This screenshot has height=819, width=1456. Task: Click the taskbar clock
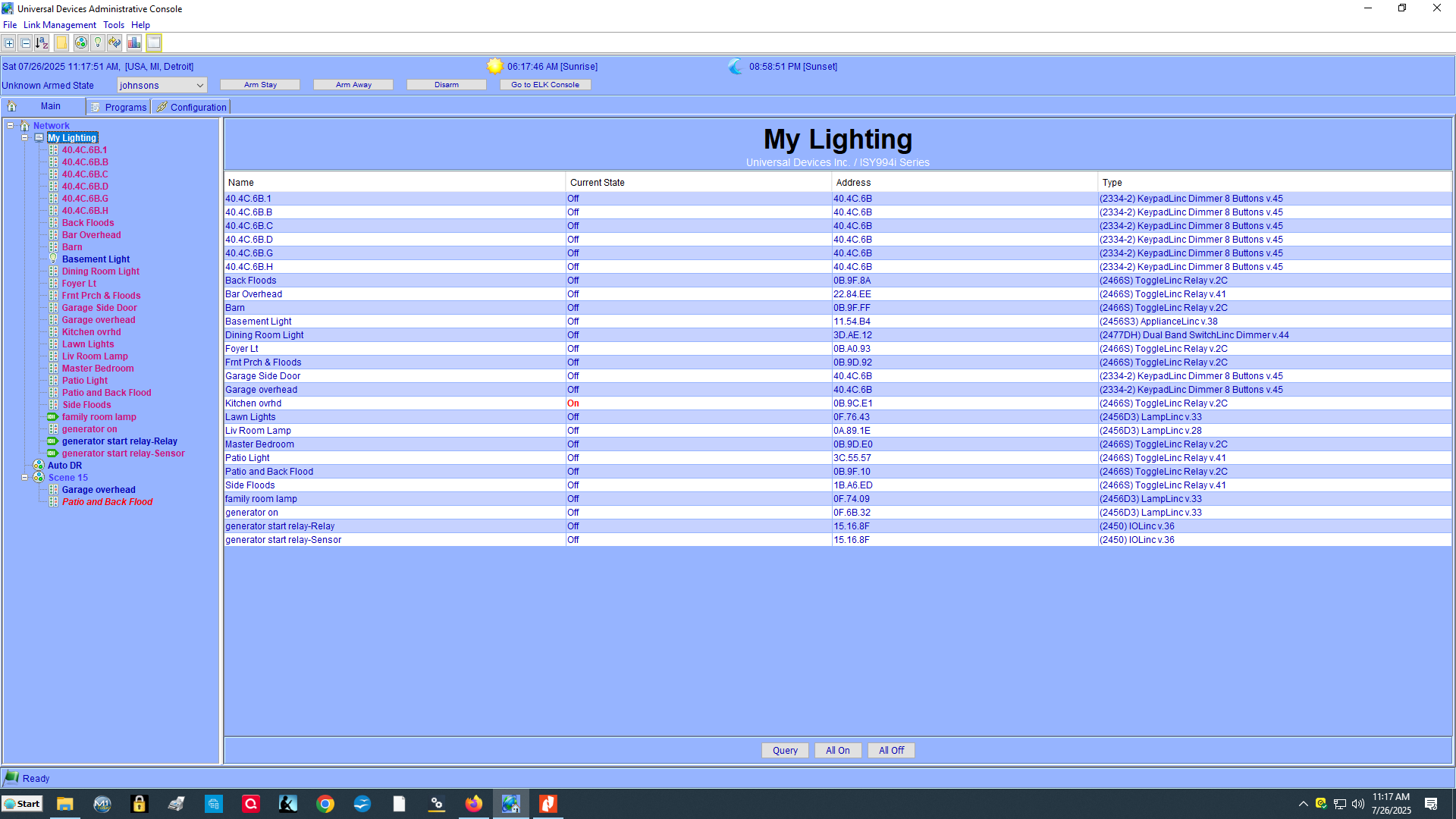(1391, 804)
